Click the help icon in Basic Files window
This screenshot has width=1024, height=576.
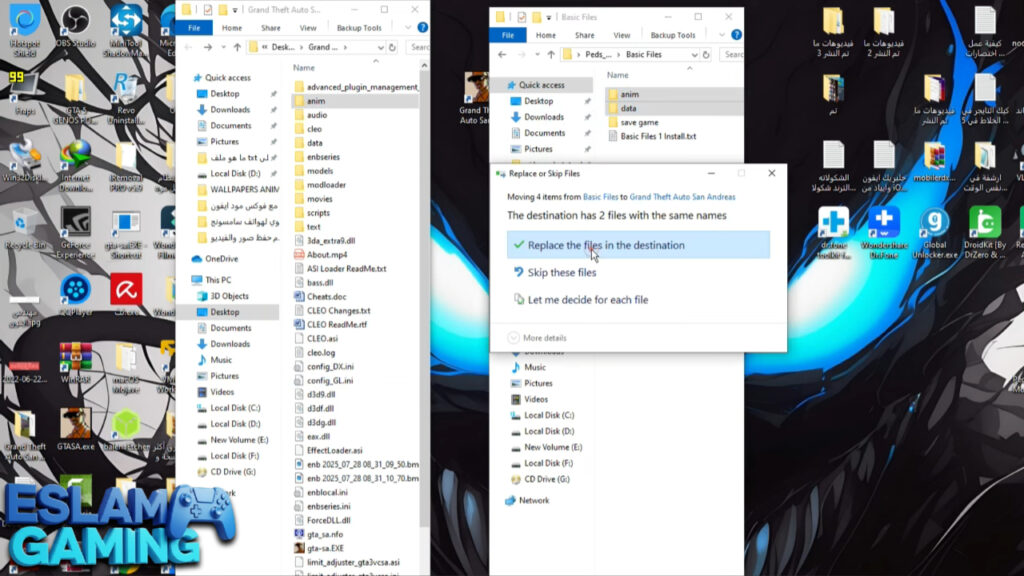pyautogui.click(x=738, y=35)
